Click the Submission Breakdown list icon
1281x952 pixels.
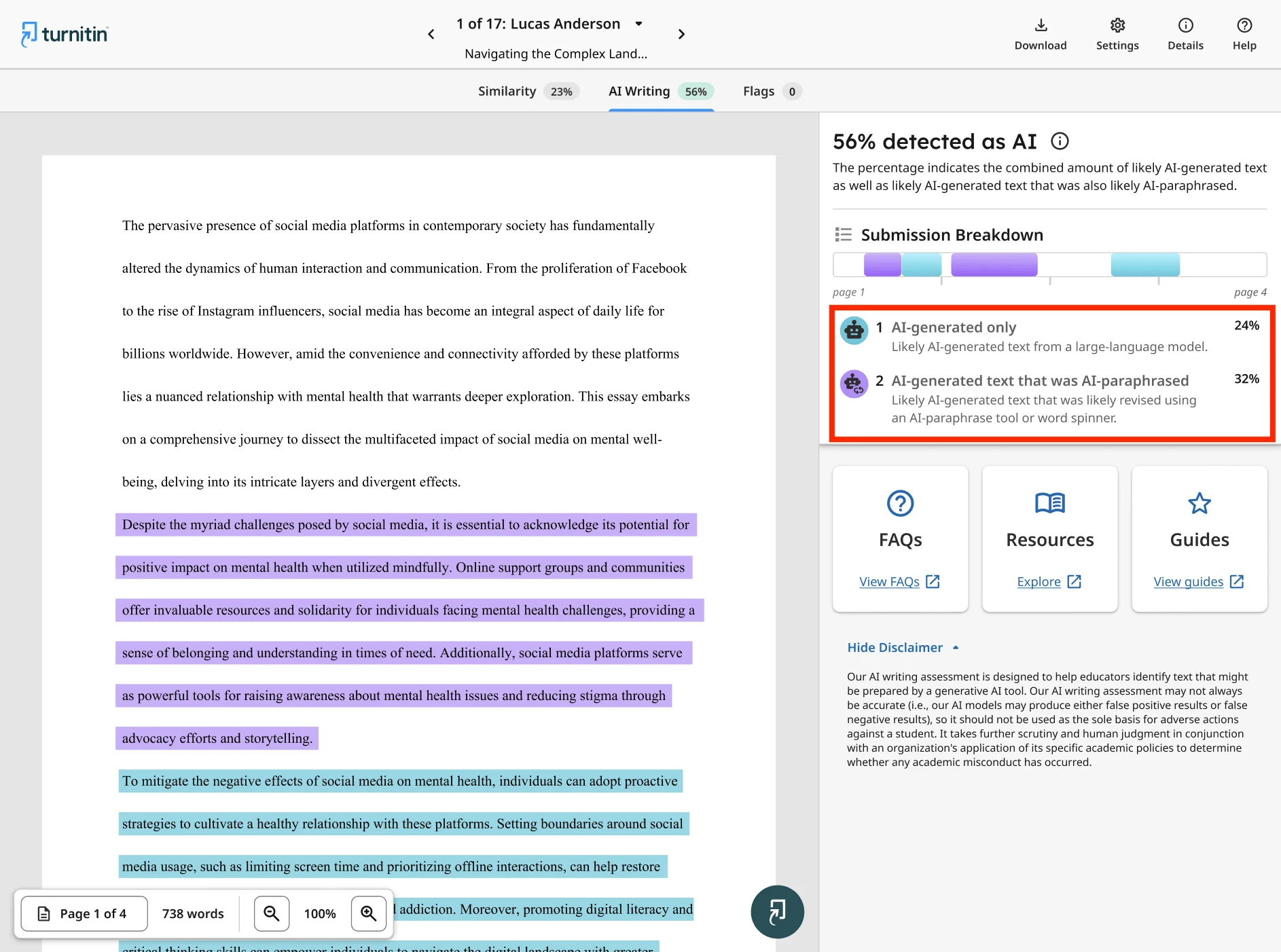pyautogui.click(x=843, y=235)
